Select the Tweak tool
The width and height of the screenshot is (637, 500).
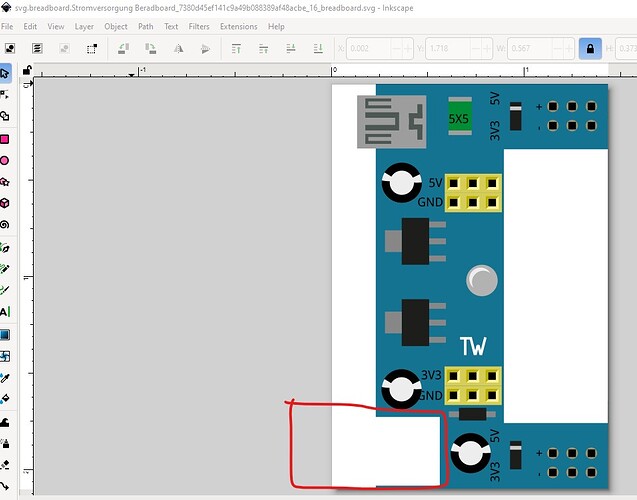[5, 422]
